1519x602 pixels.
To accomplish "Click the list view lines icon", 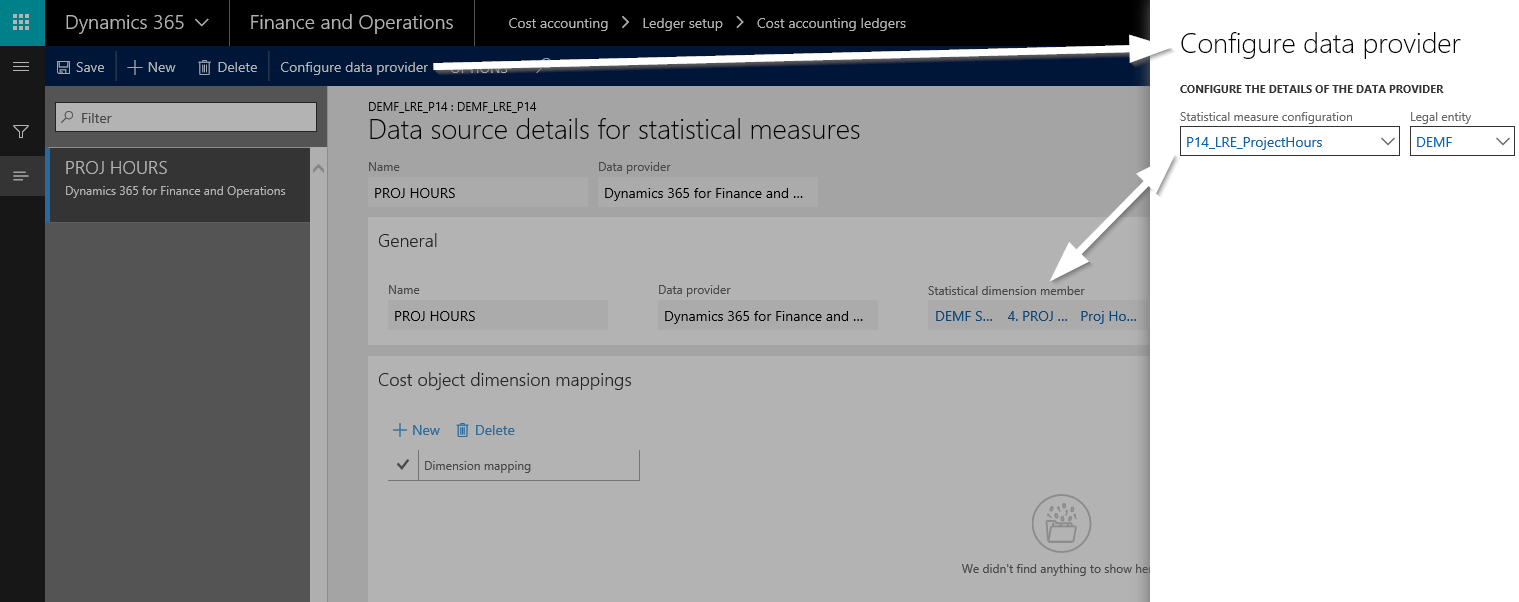I will pyautogui.click(x=21, y=176).
